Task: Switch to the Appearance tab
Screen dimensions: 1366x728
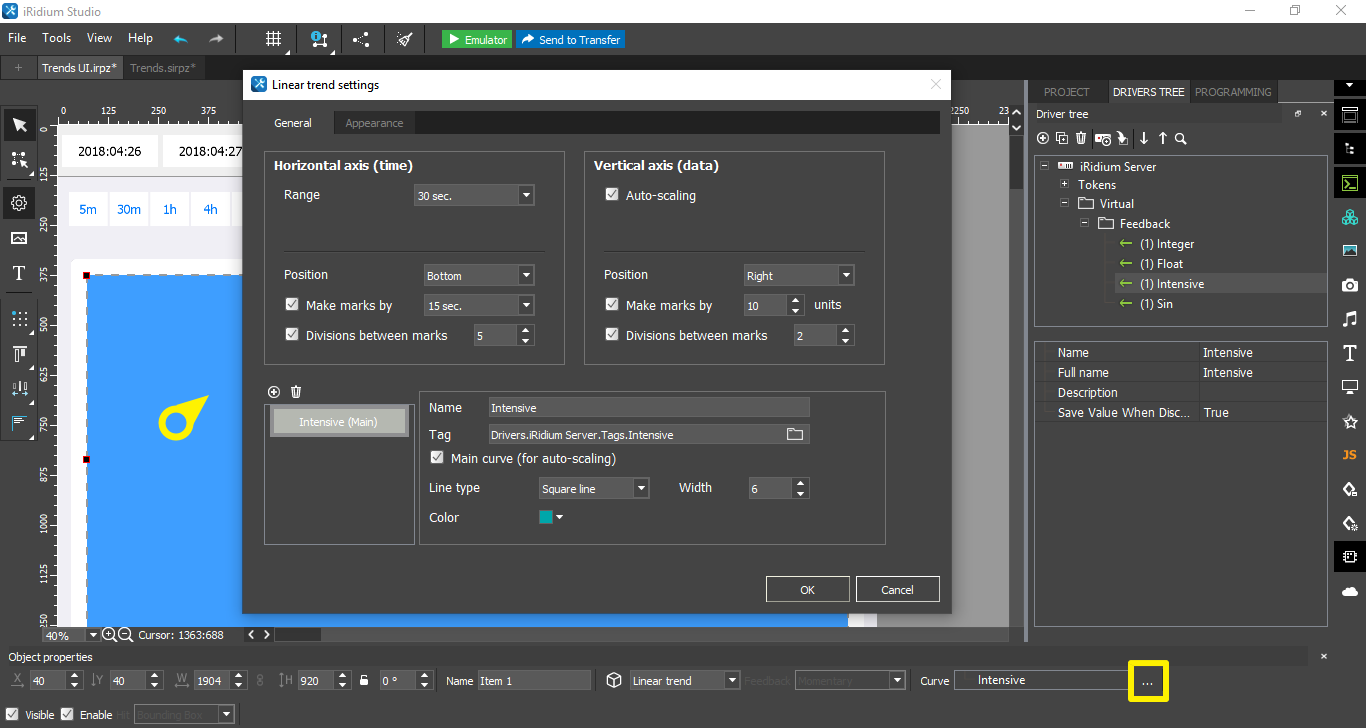Action: (x=374, y=123)
